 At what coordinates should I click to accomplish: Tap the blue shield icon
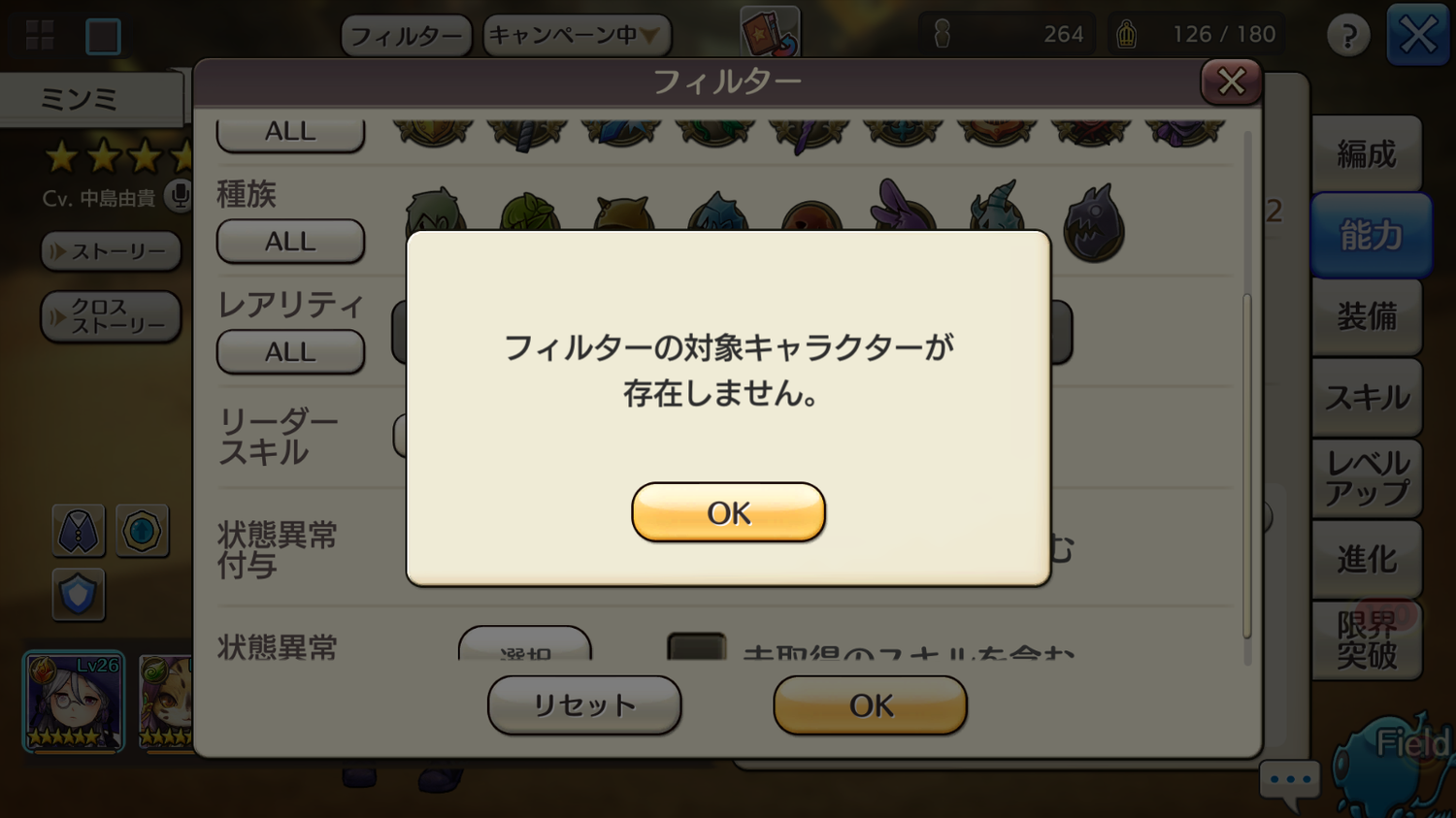tap(78, 594)
